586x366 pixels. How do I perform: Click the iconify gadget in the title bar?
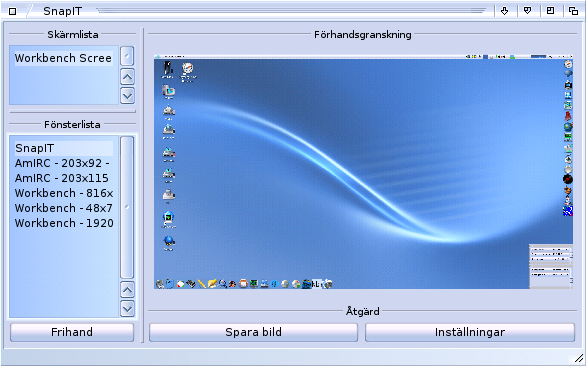pos(505,11)
